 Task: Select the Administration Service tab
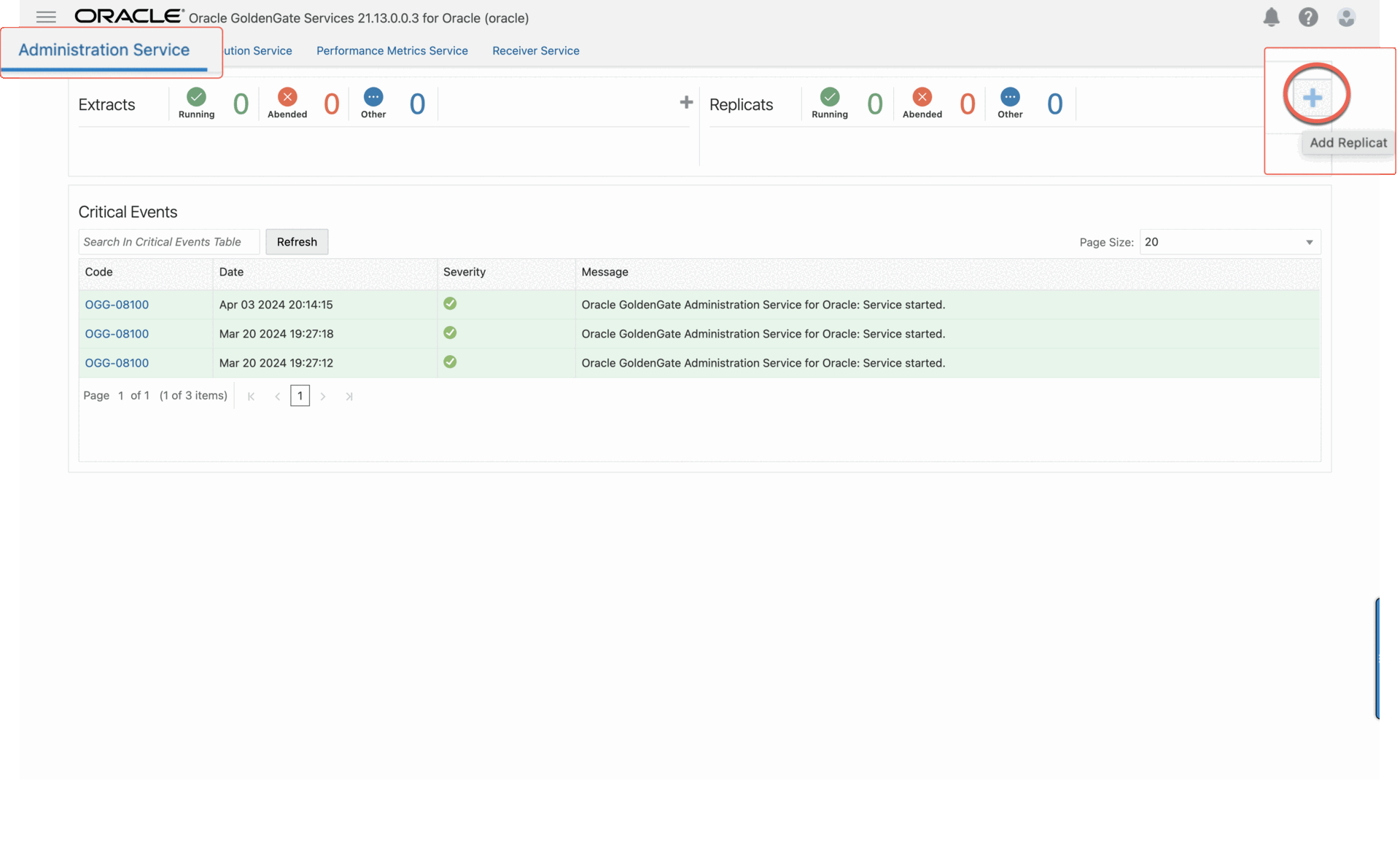point(104,50)
